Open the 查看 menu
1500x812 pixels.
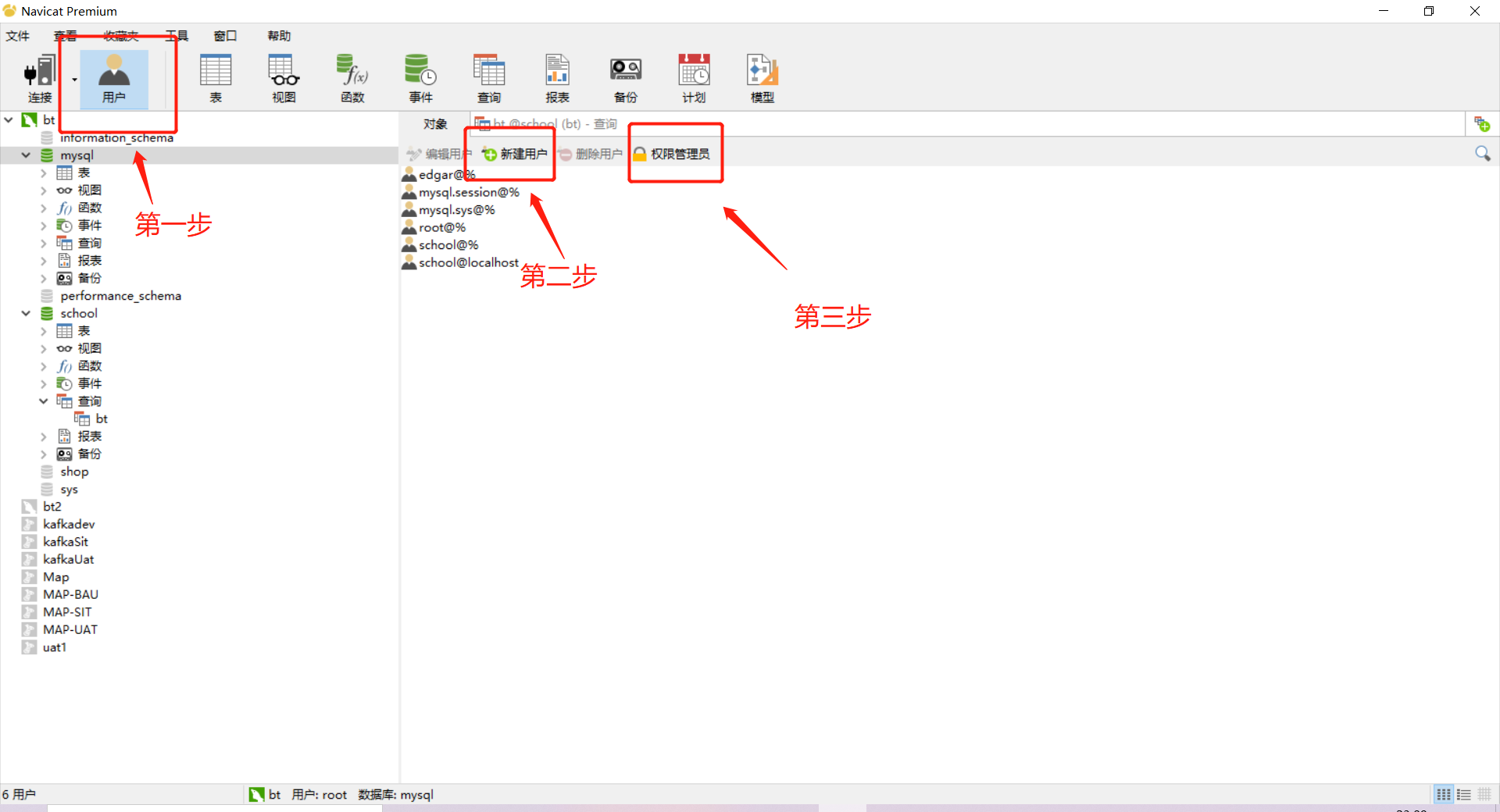click(x=66, y=36)
